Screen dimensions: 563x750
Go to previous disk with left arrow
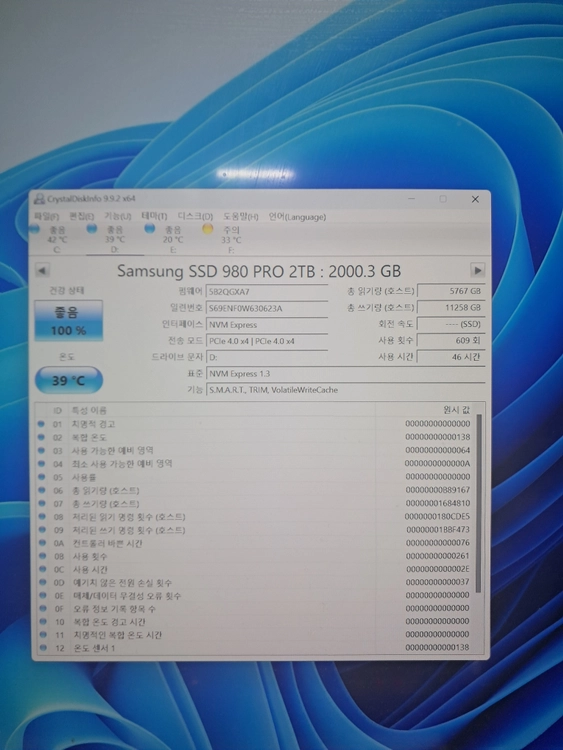(42, 271)
